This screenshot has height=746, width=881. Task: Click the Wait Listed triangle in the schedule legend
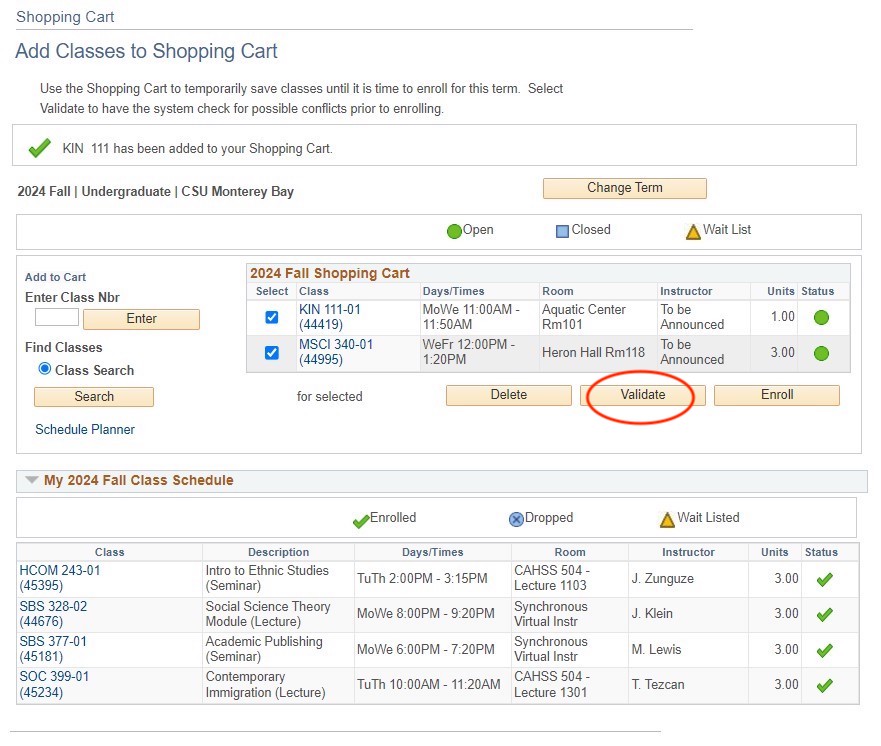tap(666, 517)
